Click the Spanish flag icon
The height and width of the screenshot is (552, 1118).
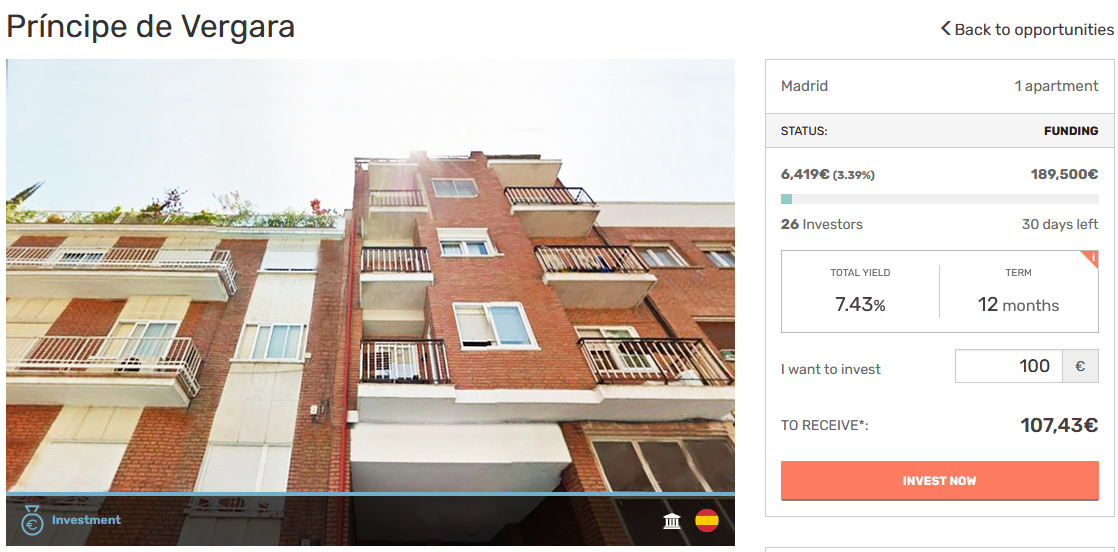707,521
